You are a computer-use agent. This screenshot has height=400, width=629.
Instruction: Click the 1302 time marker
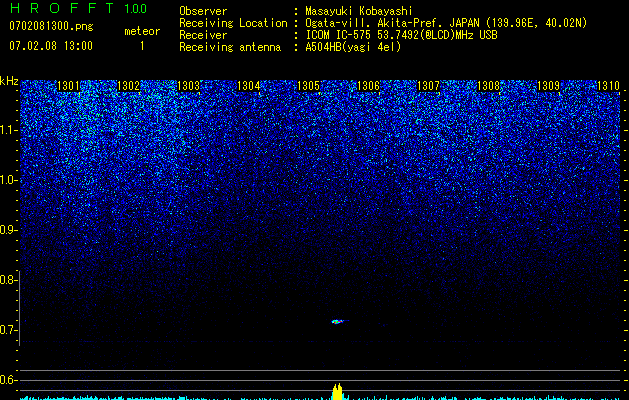pyautogui.click(x=128, y=86)
